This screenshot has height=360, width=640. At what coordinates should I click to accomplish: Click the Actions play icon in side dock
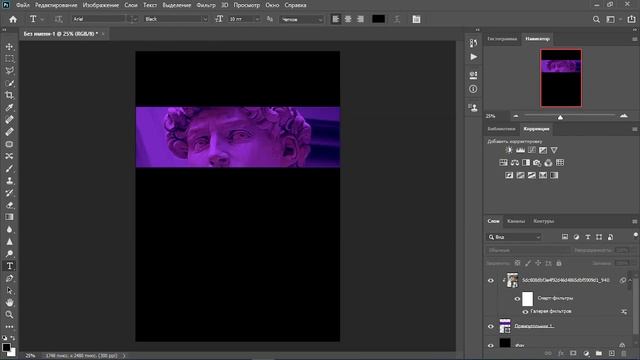click(473, 57)
